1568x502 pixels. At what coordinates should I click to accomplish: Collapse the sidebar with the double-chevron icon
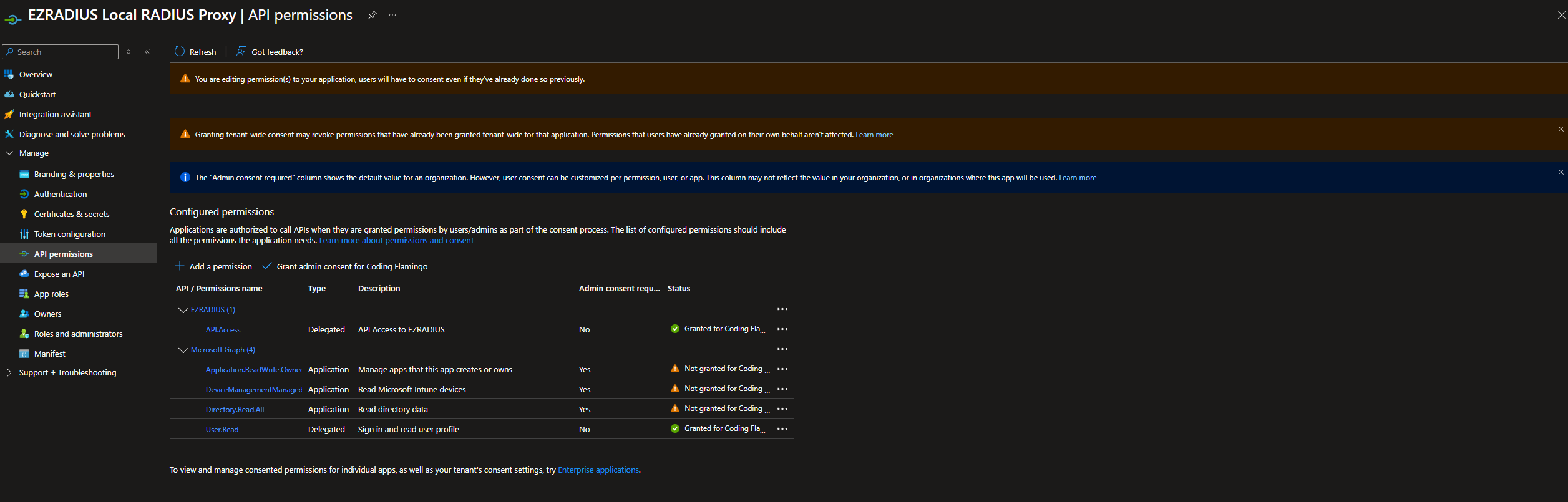coord(147,52)
